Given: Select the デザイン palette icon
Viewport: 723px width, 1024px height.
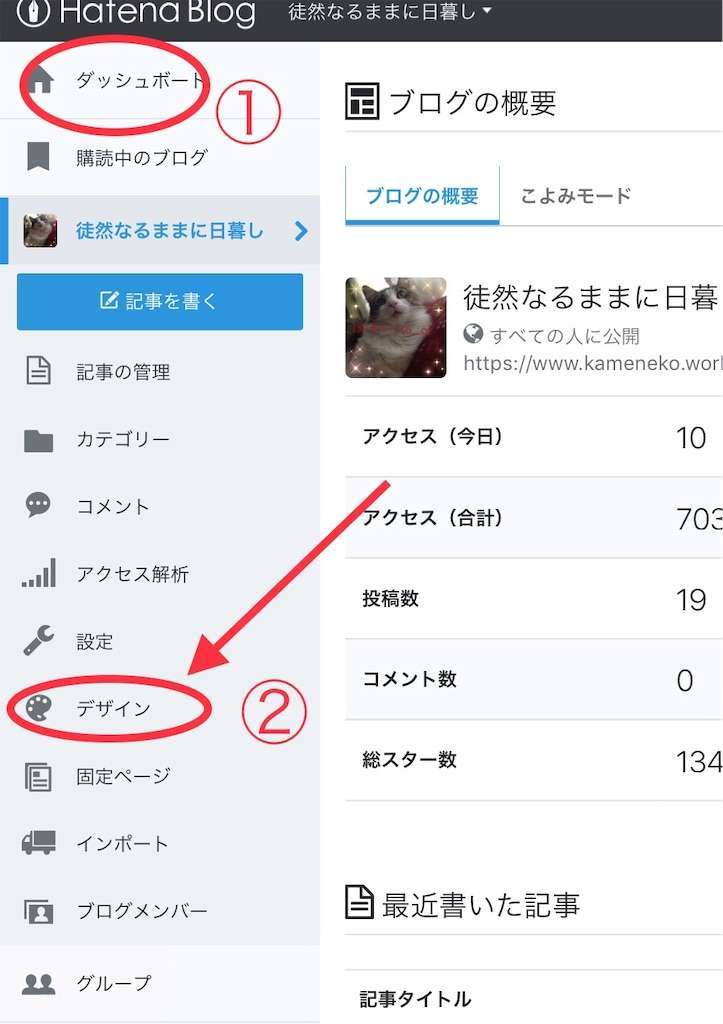Looking at the screenshot, I should point(38,709).
